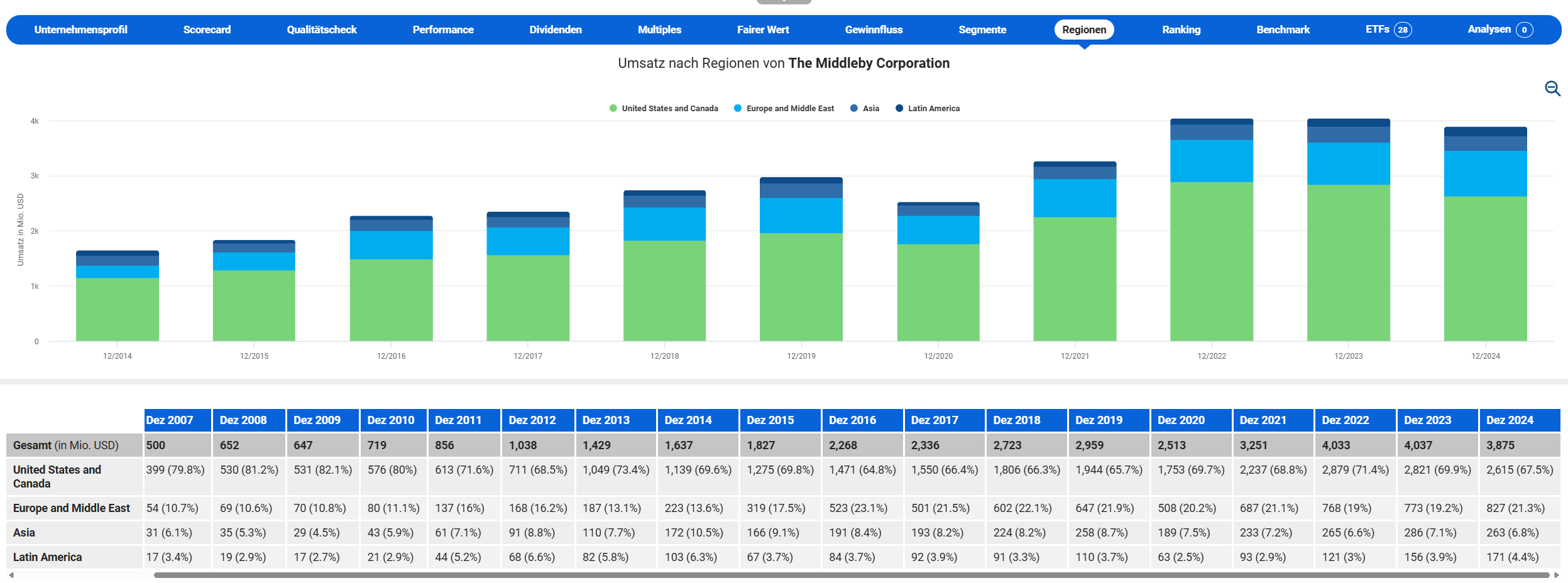The width and height of the screenshot is (1568, 583).
Task: Click the zoom-out magnifier icon
Action: pyautogui.click(x=1552, y=89)
